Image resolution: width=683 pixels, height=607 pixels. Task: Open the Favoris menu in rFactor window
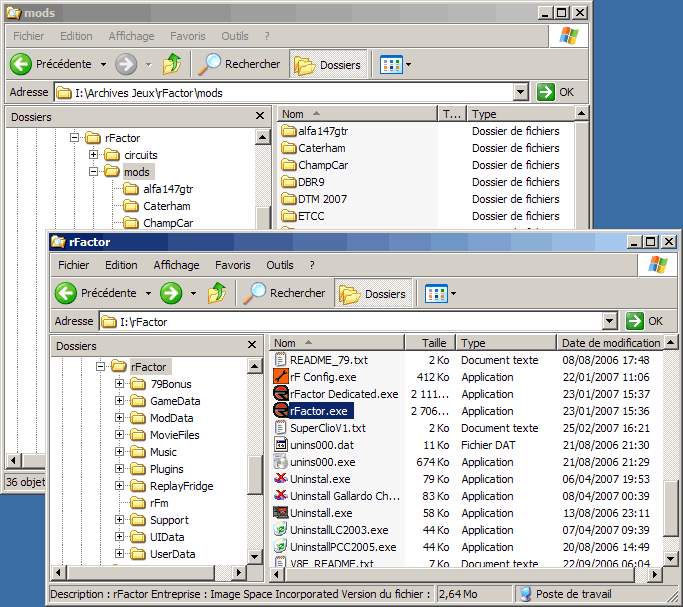point(233,265)
